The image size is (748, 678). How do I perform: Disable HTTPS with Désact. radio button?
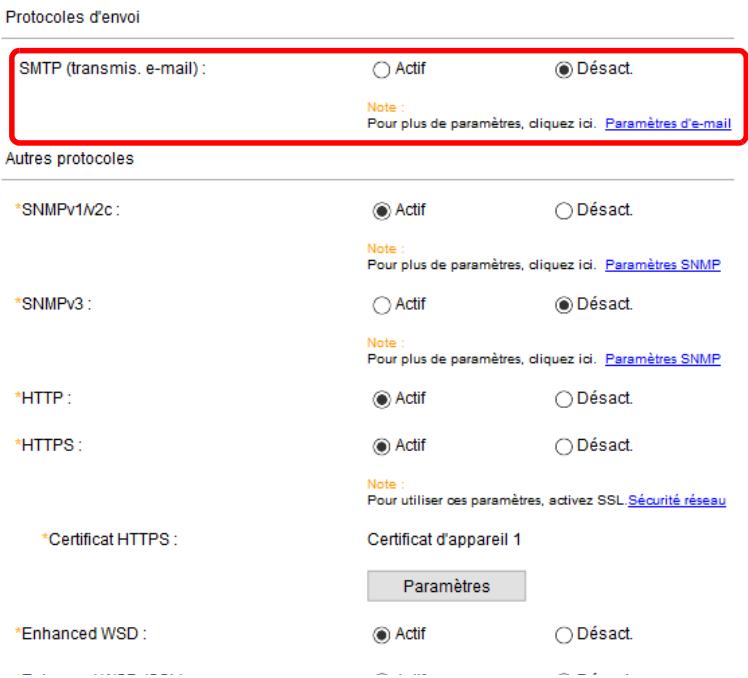(563, 447)
